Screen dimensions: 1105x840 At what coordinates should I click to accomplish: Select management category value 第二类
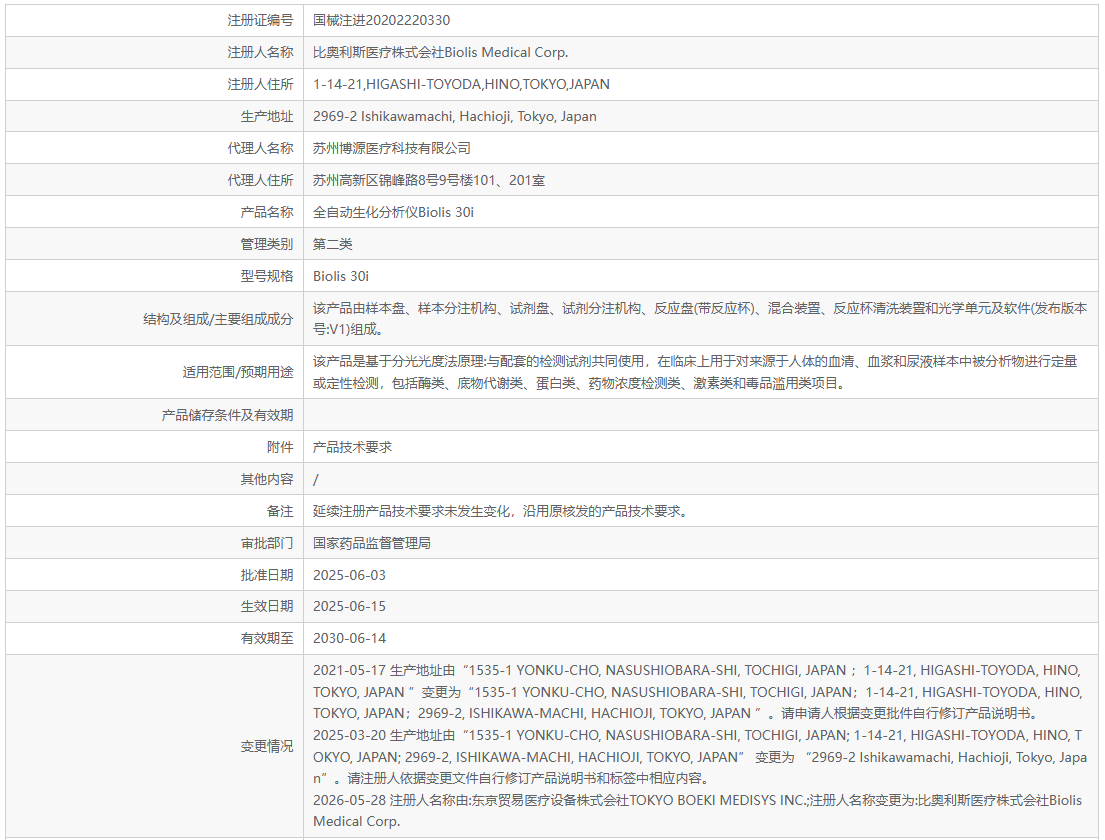pos(333,245)
